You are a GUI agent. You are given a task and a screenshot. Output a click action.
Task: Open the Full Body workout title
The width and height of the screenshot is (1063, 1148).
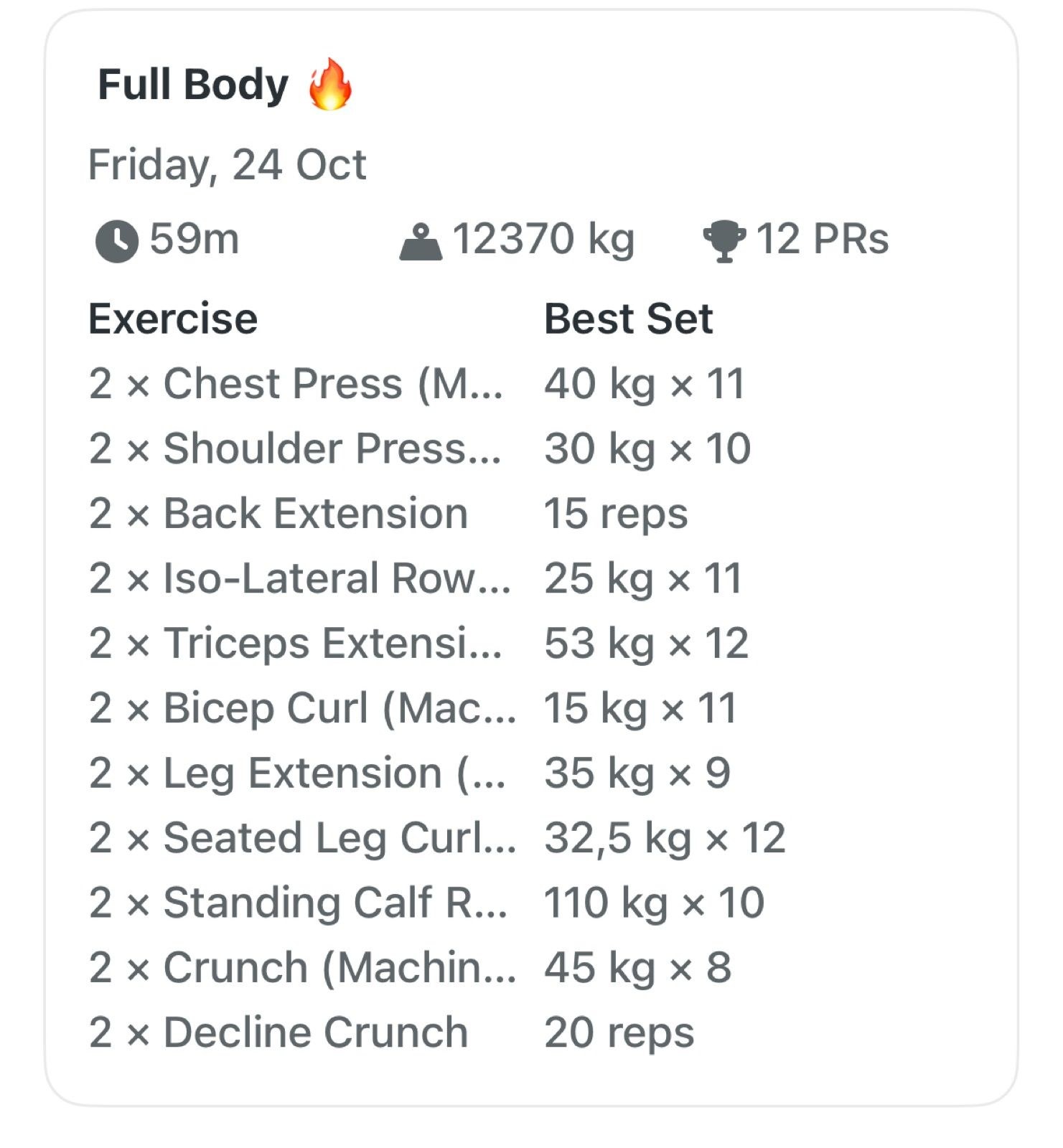[192, 85]
